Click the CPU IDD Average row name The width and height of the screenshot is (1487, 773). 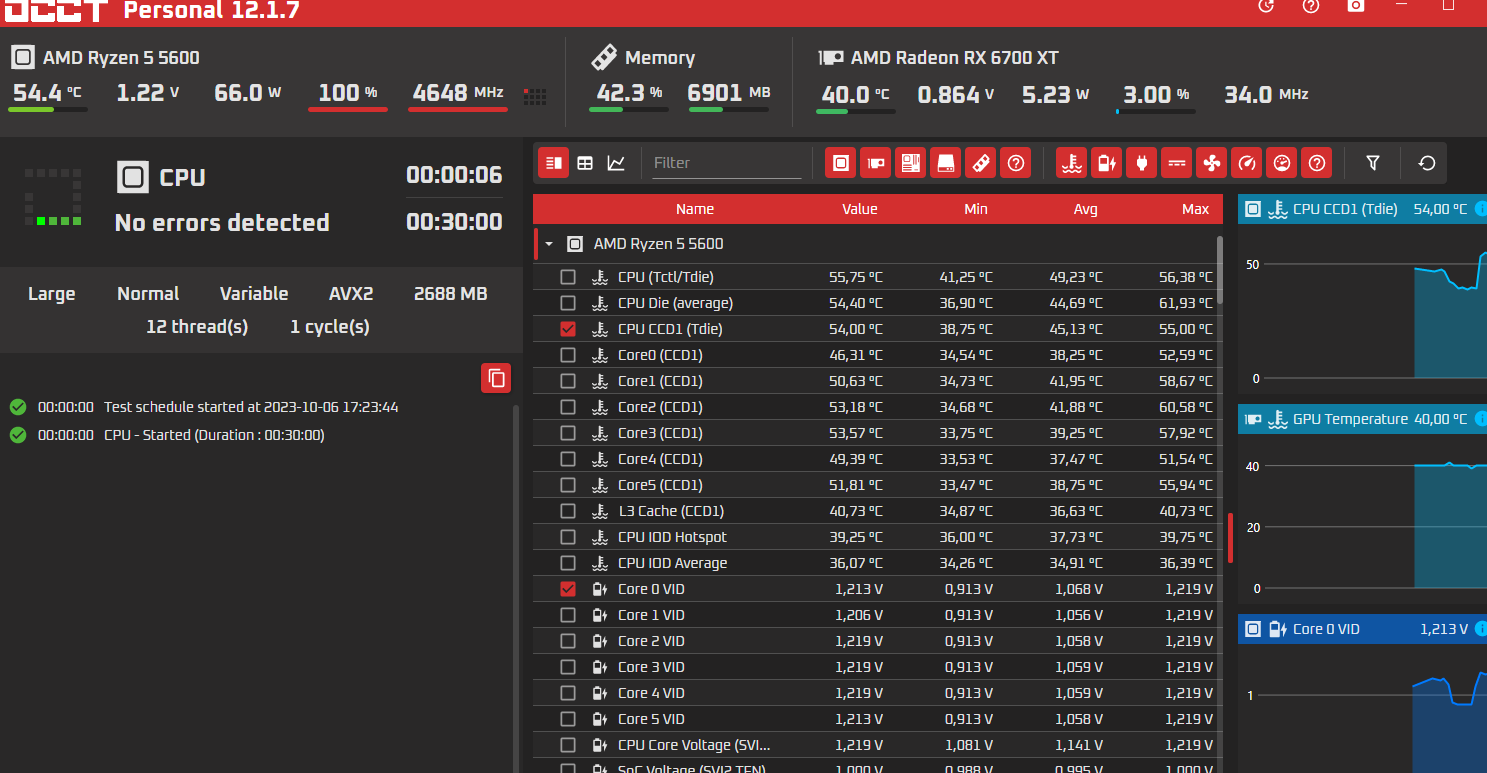672,563
